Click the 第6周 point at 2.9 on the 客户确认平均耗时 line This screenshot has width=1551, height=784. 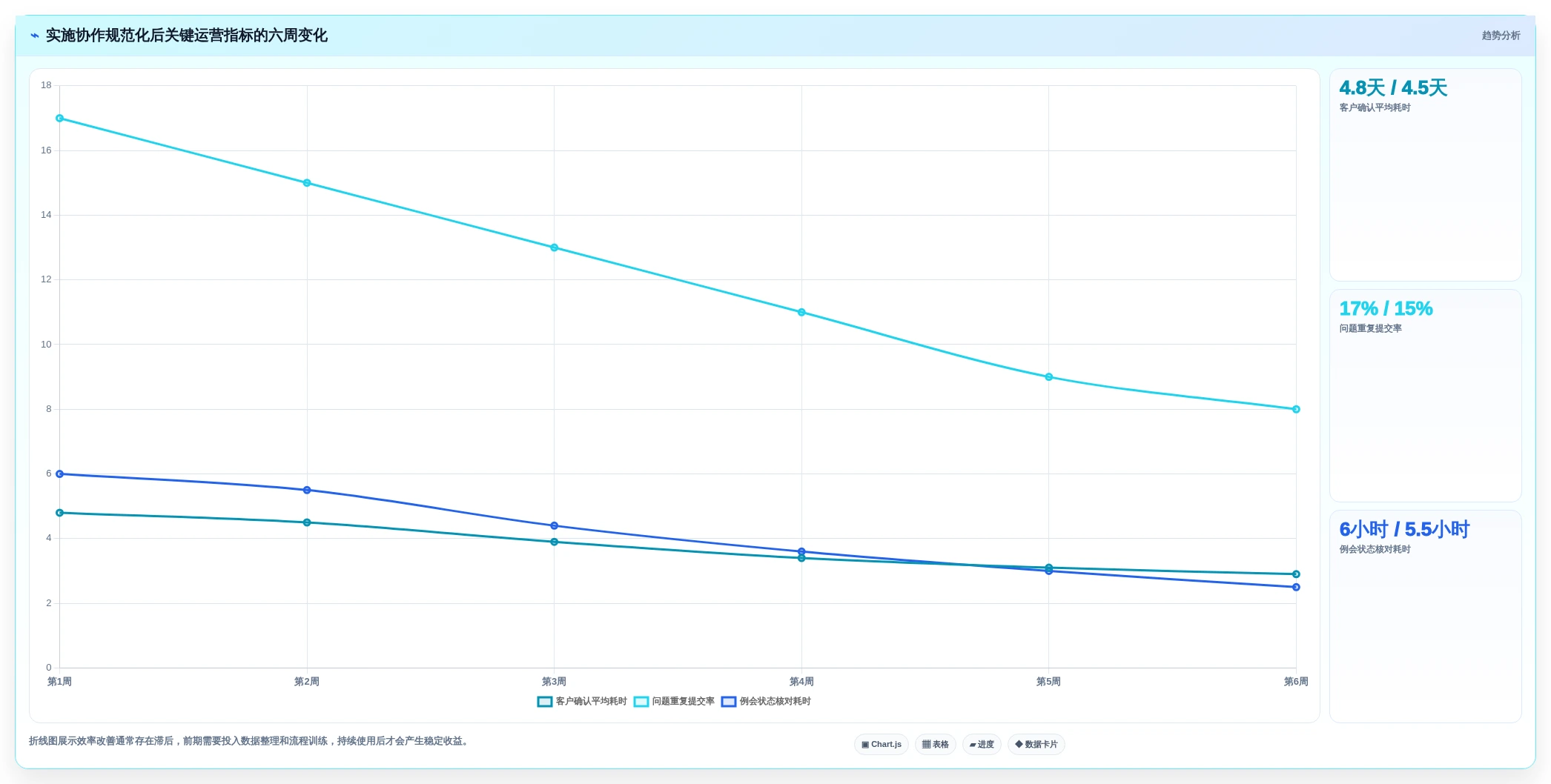tap(1296, 574)
